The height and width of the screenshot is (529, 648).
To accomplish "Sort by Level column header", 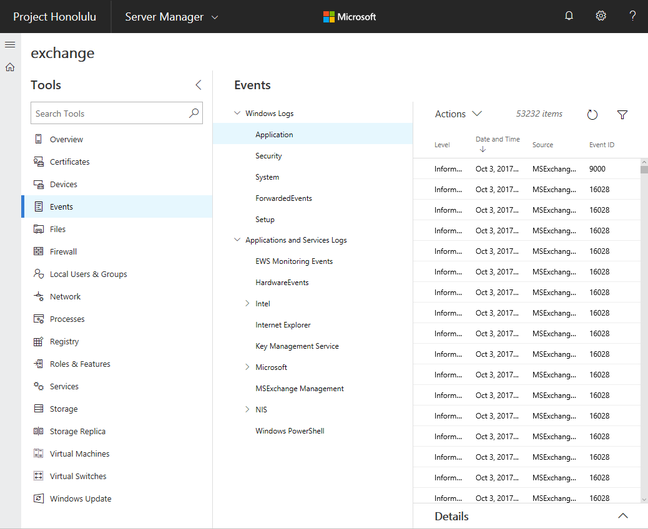I will click(442, 145).
